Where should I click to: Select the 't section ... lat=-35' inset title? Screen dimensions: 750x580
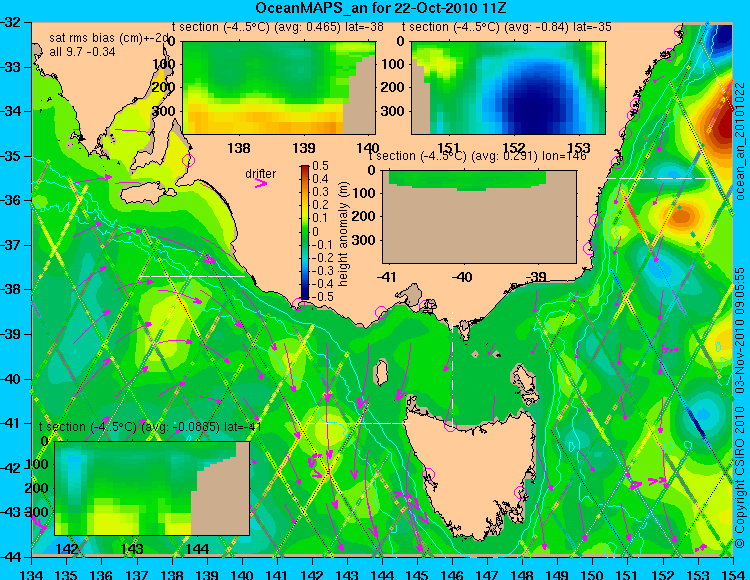pyautogui.click(x=507, y=27)
